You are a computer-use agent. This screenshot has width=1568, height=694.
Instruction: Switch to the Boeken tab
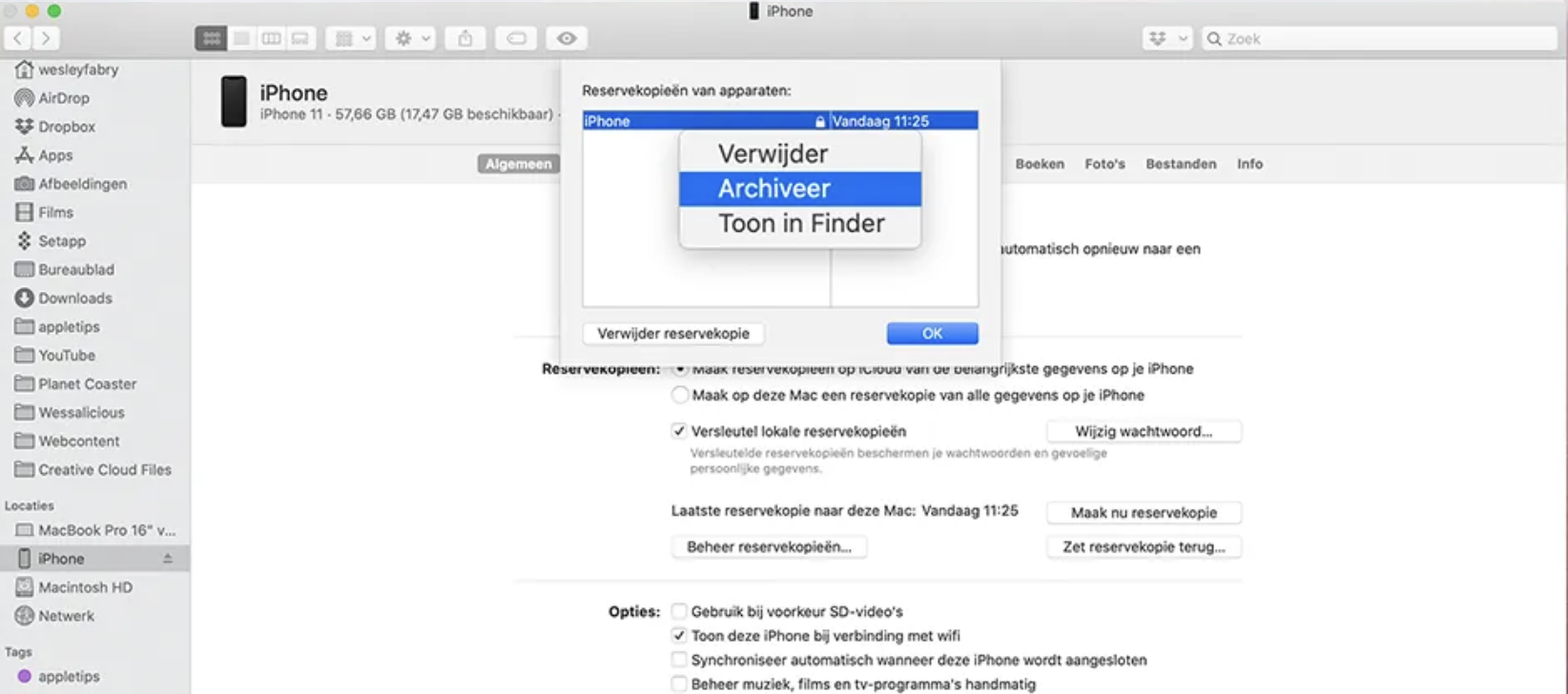pyautogui.click(x=1040, y=164)
